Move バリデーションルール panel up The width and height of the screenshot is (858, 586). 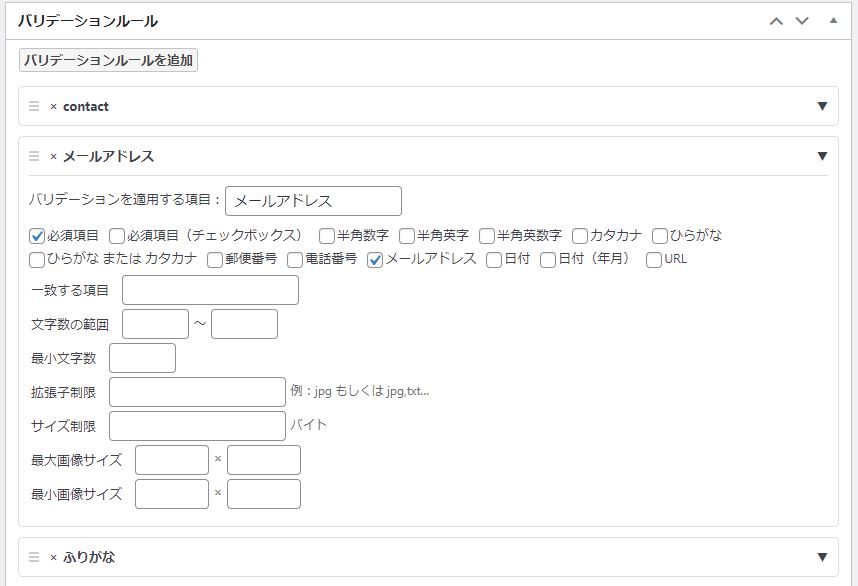click(x=776, y=21)
